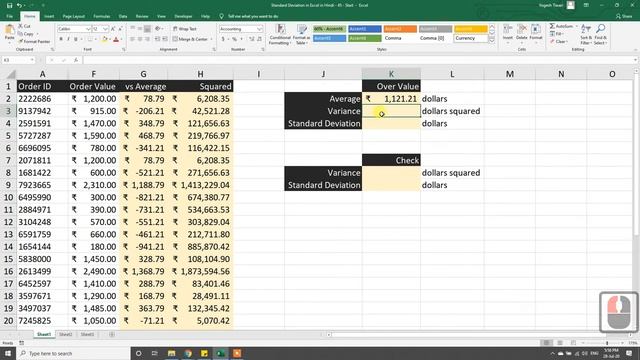Click the Windows Start button
This screenshot has width=640, height=360.
tap(8, 353)
